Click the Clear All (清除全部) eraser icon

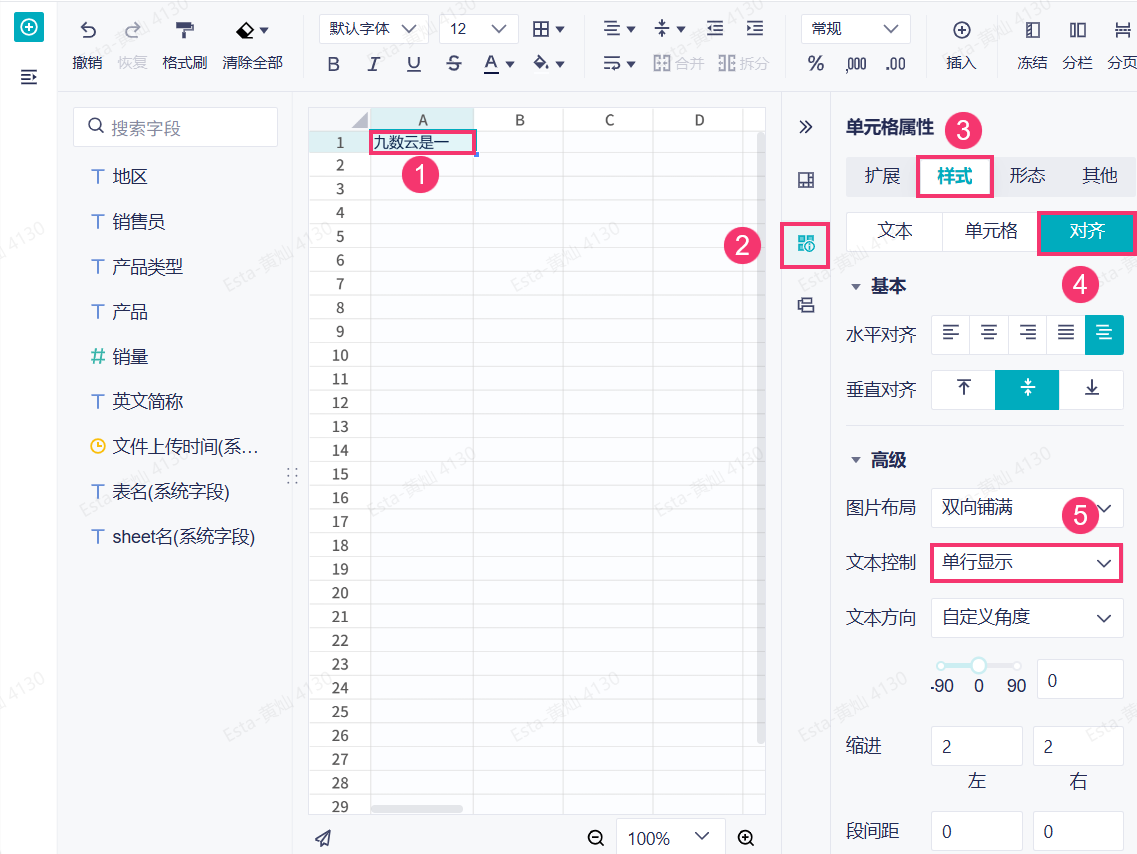pos(245,30)
